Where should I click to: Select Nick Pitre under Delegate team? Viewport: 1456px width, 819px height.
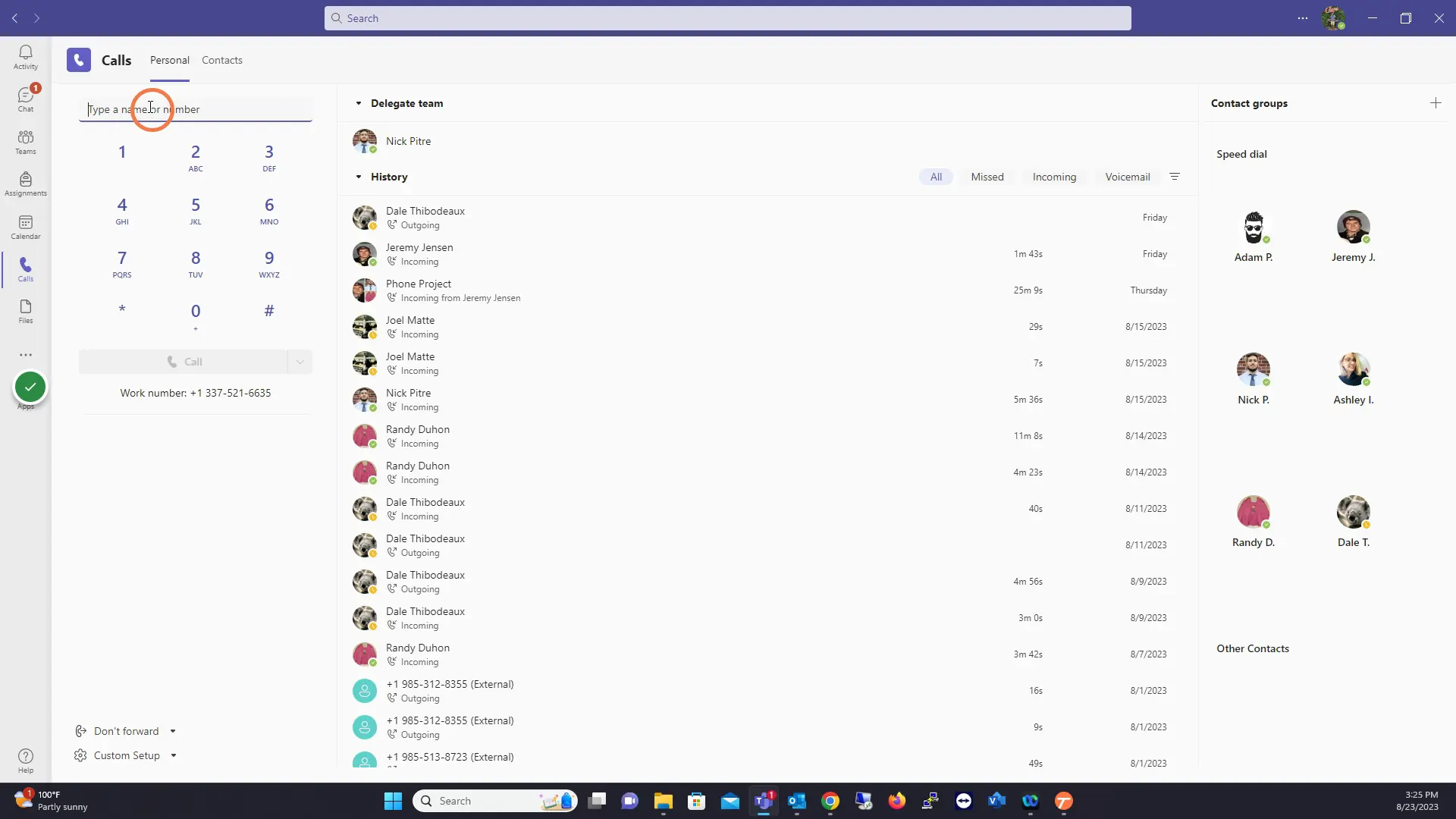coord(767,141)
